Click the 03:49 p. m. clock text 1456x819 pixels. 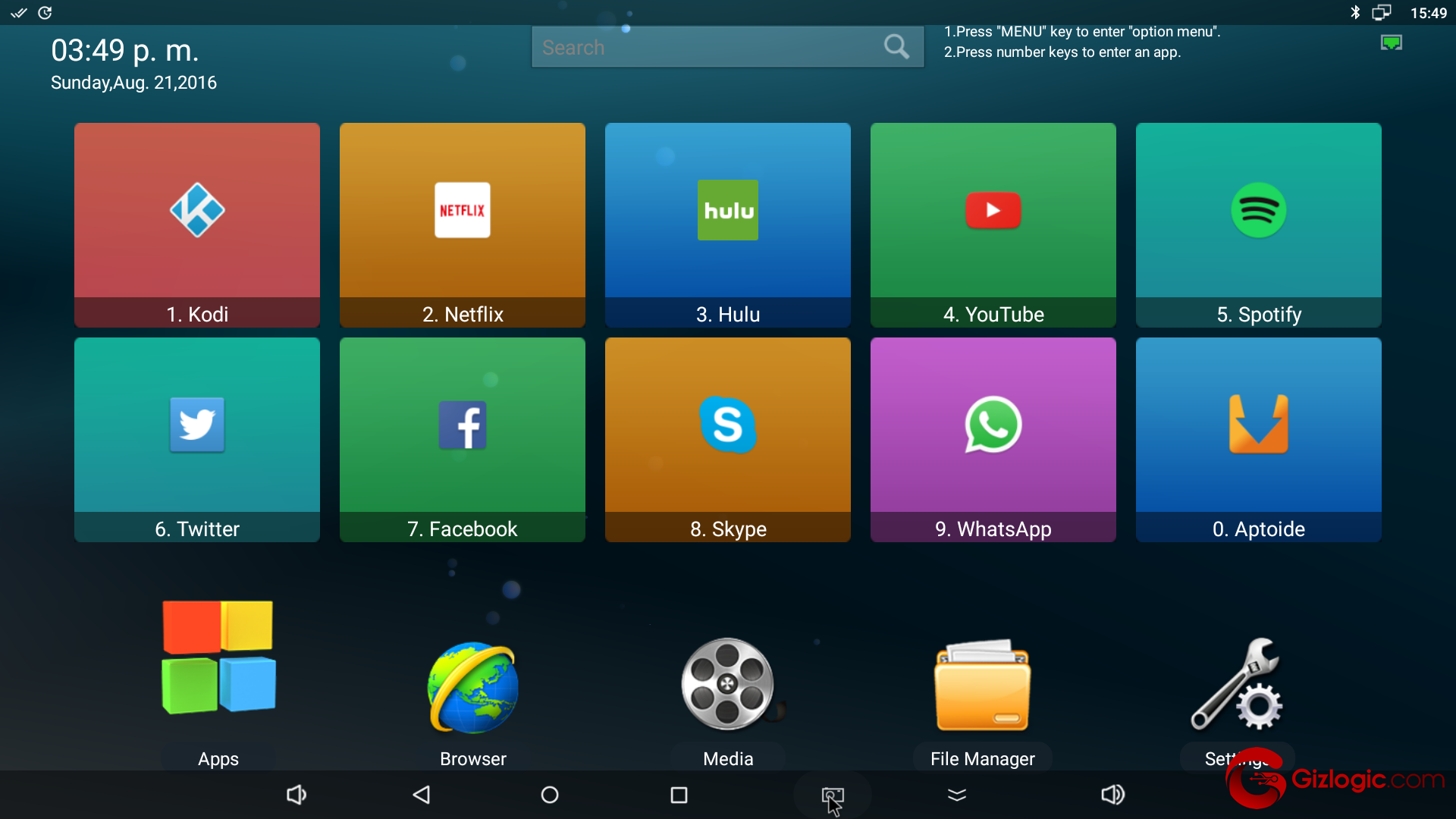pyautogui.click(x=125, y=51)
